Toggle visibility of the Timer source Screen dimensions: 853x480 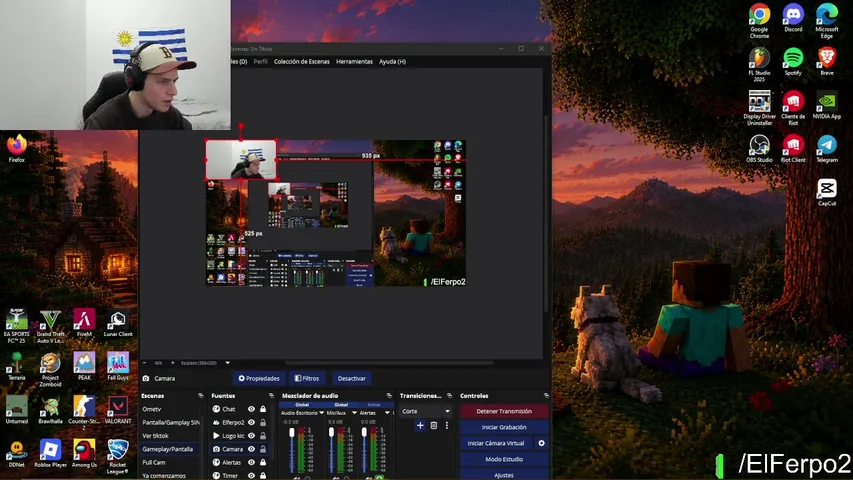[251, 475]
